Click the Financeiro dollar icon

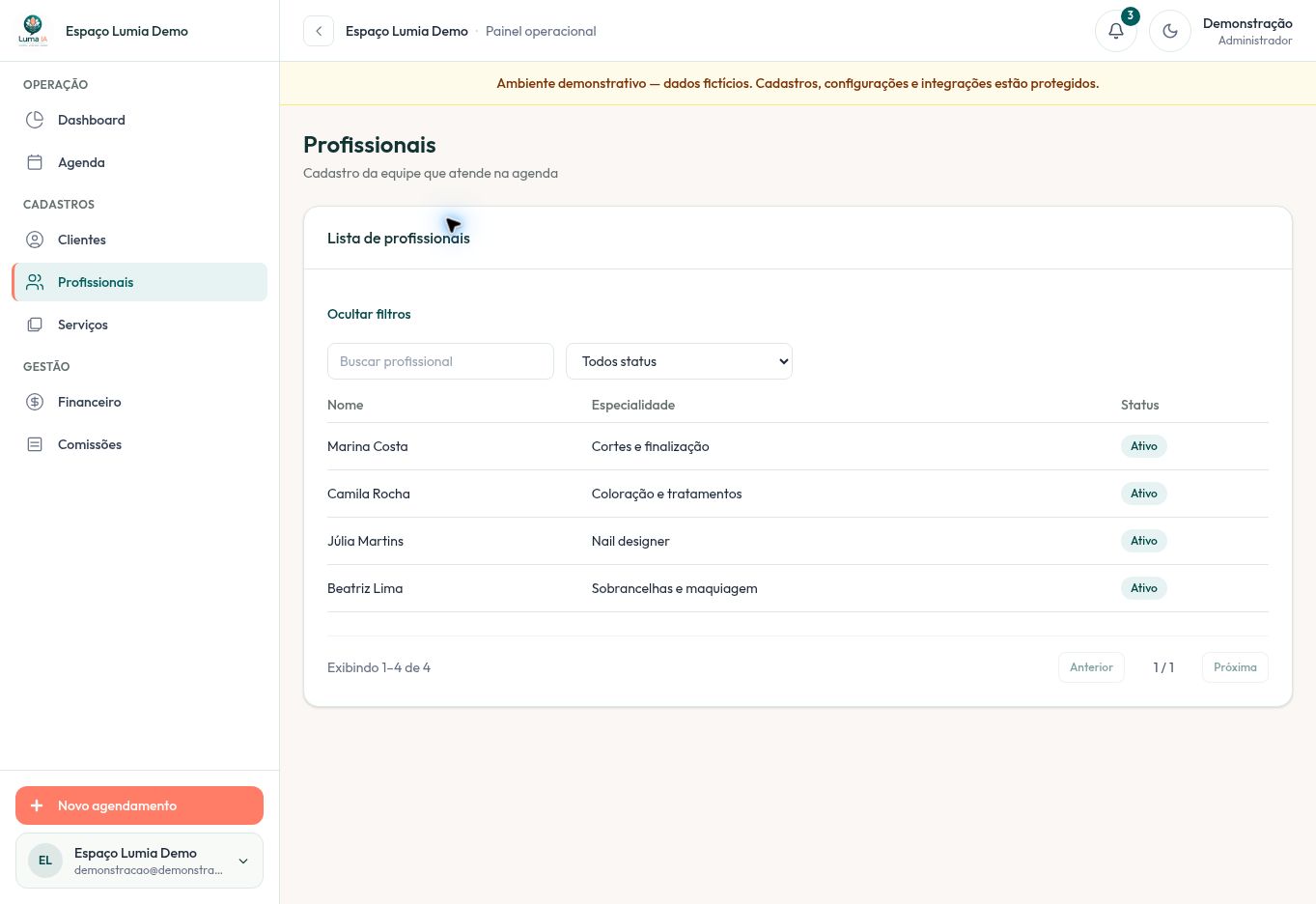(x=35, y=402)
